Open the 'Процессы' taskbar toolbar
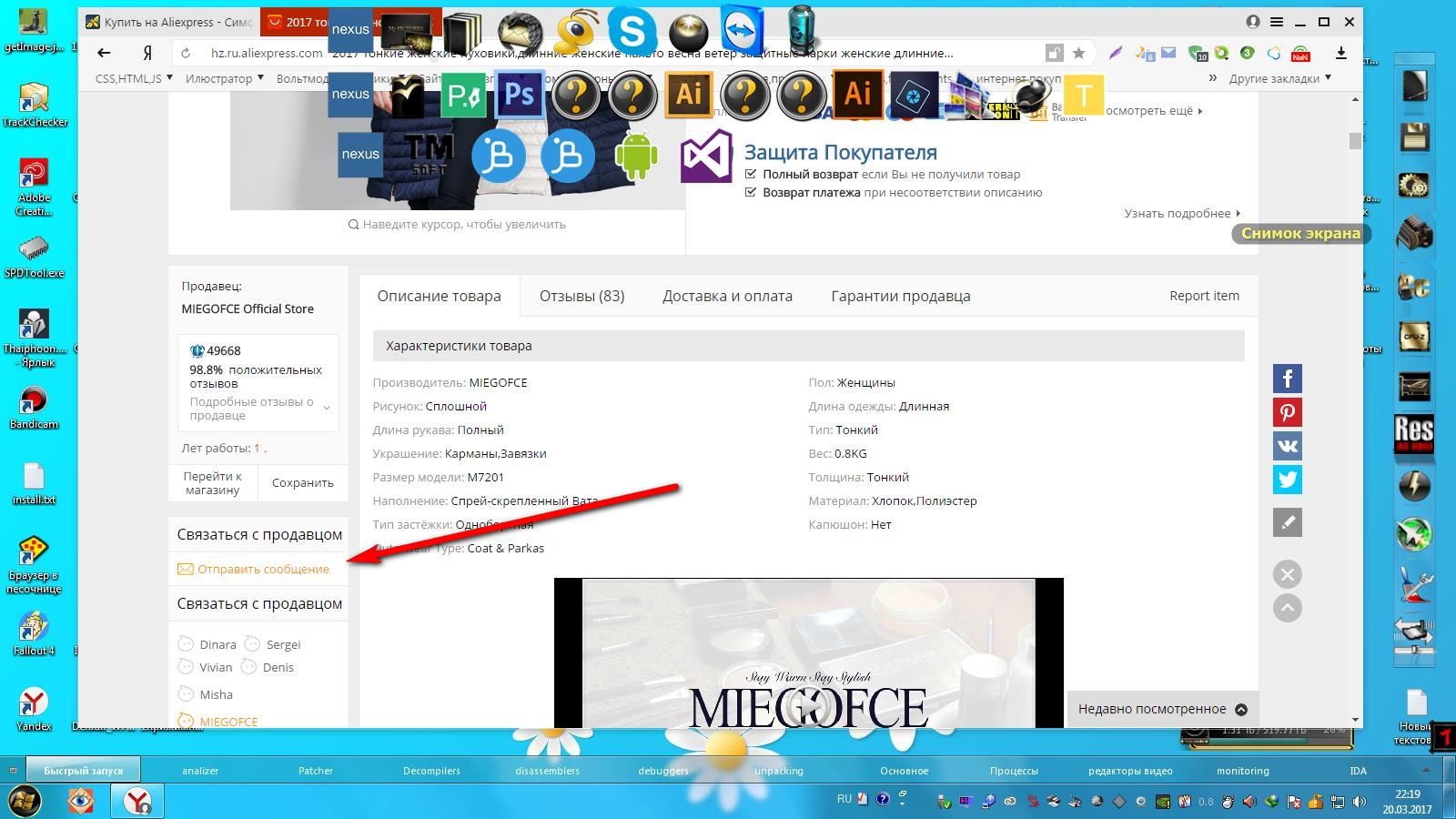Image resolution: width=1456 pixels, height=819 pixels. pos(1014,771)
